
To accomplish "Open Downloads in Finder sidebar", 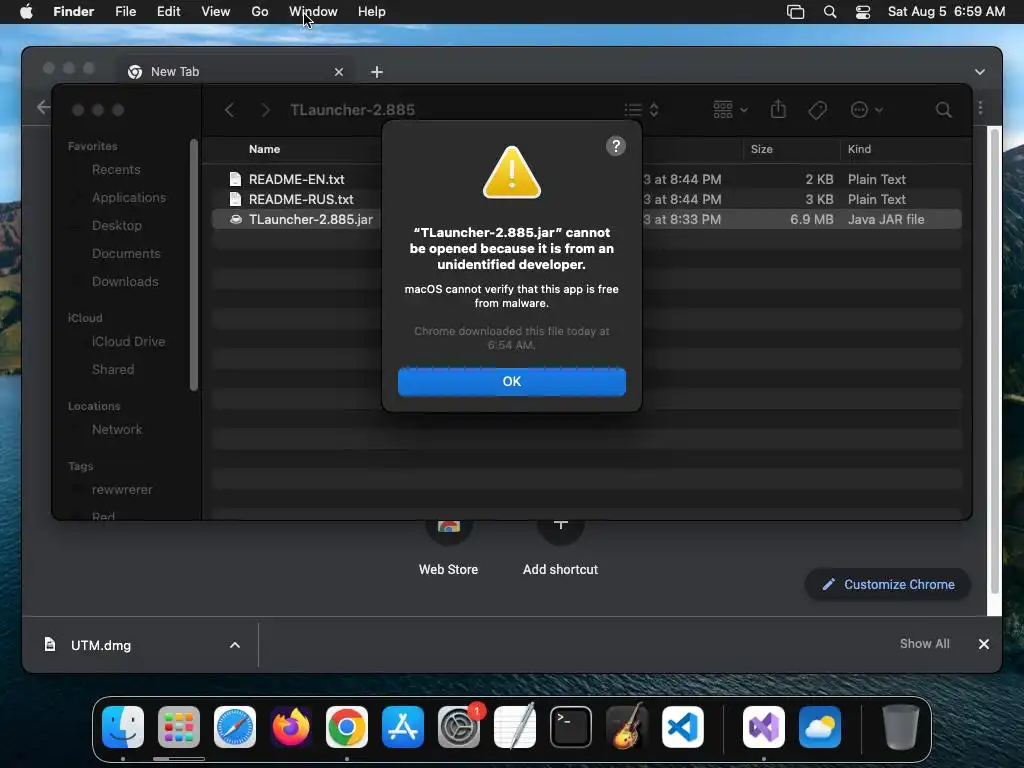I will pos(125,281).
